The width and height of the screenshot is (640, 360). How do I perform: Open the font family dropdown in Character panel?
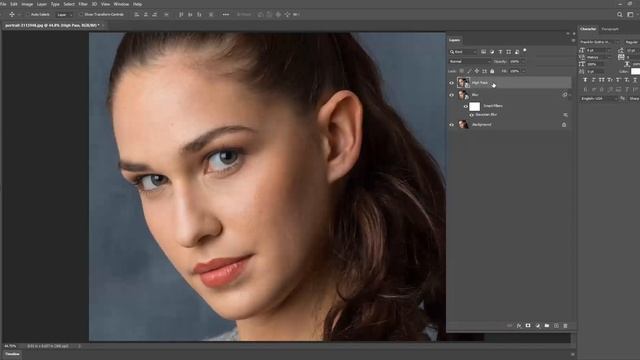click(x=600, y=42)
